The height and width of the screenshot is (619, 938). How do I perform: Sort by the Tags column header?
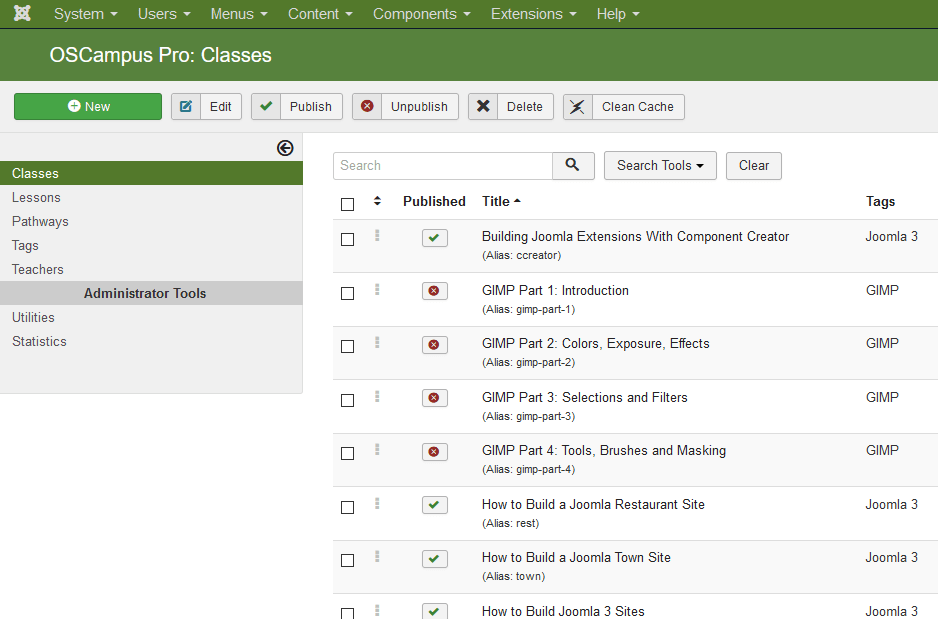pyautogui.click(x=881, y=202)
